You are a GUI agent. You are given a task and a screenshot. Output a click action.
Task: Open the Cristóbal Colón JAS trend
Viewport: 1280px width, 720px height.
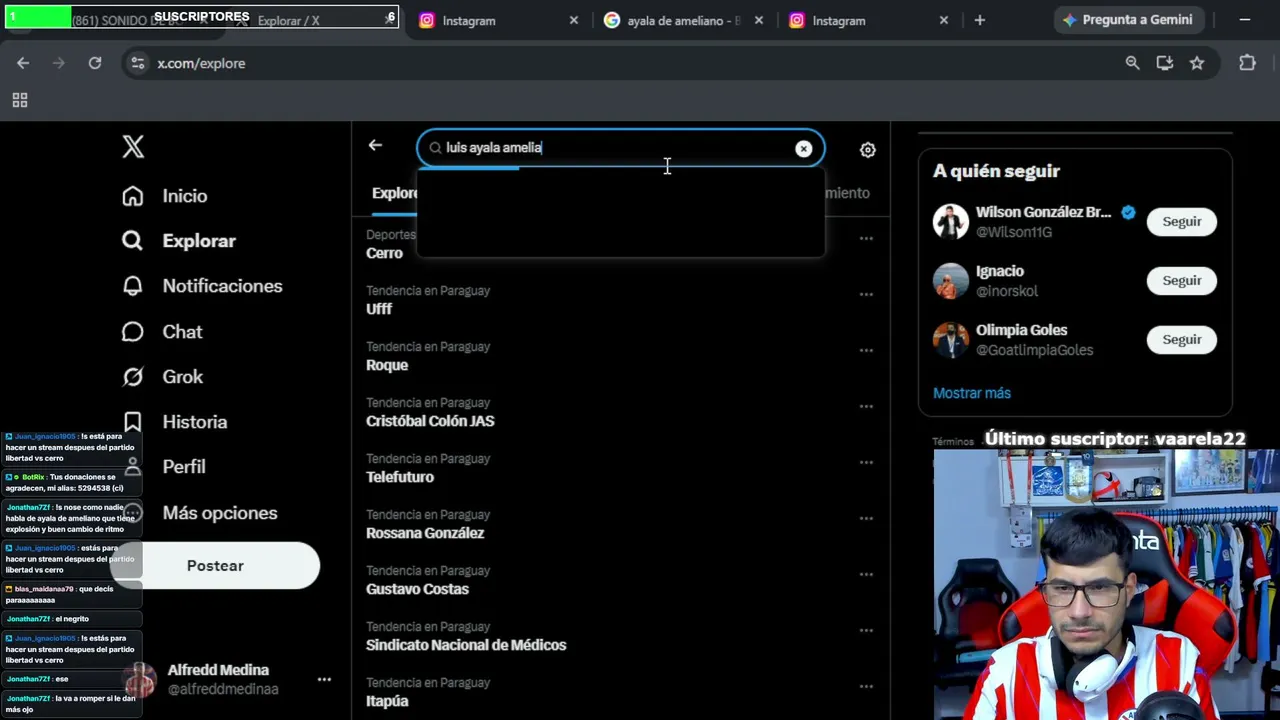430,421
